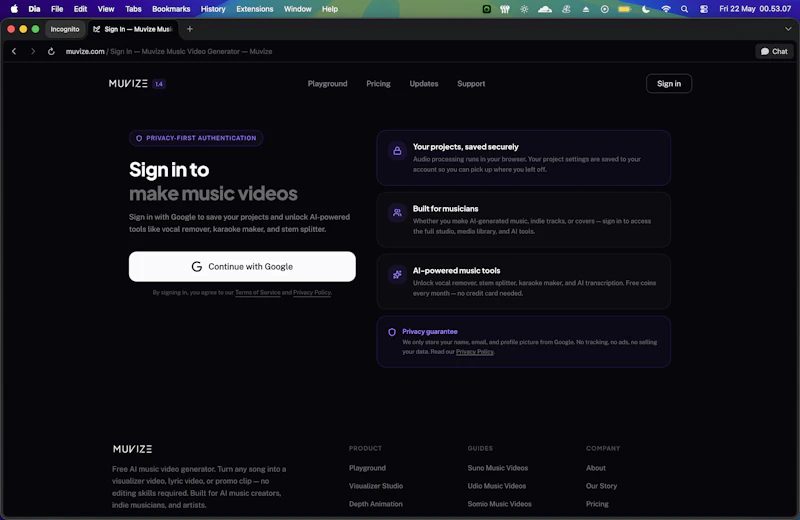Screen dimensions: 800x520
Task: Open Privacy Policy link below Google button
Action: (312, 292)
